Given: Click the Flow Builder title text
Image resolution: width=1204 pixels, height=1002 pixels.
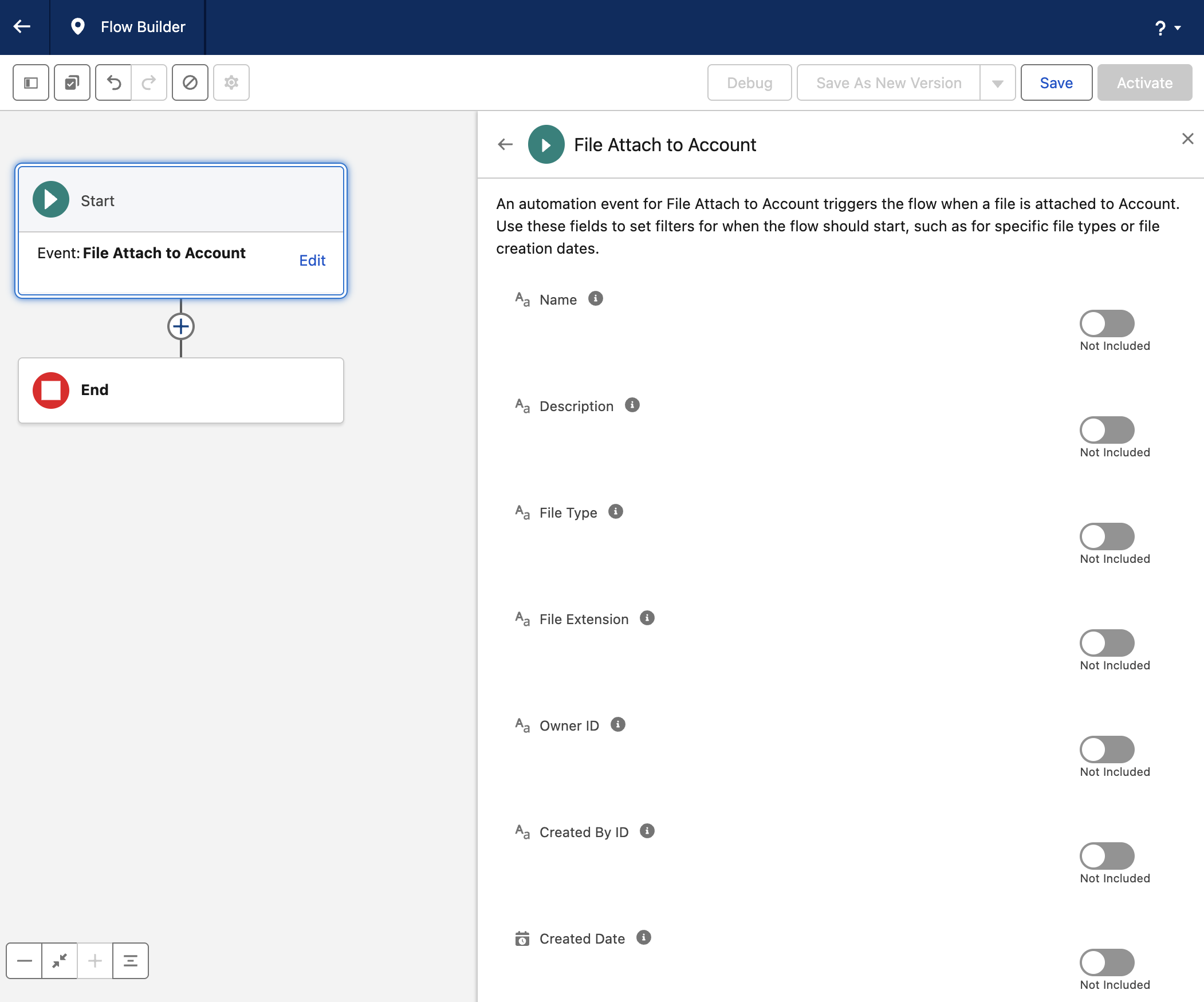Looking at the screenshot, I should (x=143, y=27).
